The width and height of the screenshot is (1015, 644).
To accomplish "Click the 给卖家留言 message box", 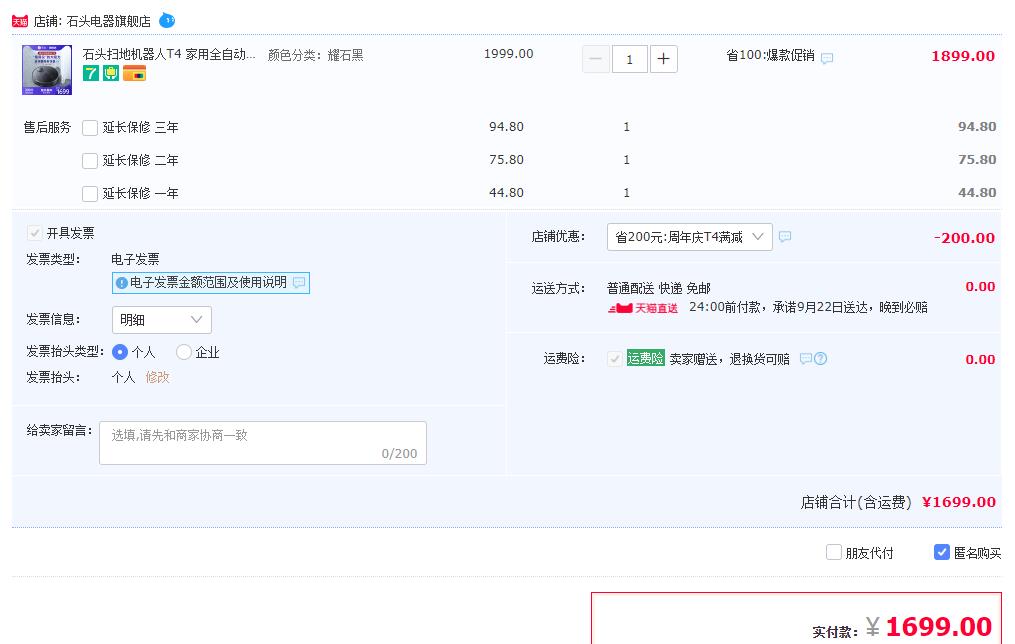I will [x=263, y=443].
